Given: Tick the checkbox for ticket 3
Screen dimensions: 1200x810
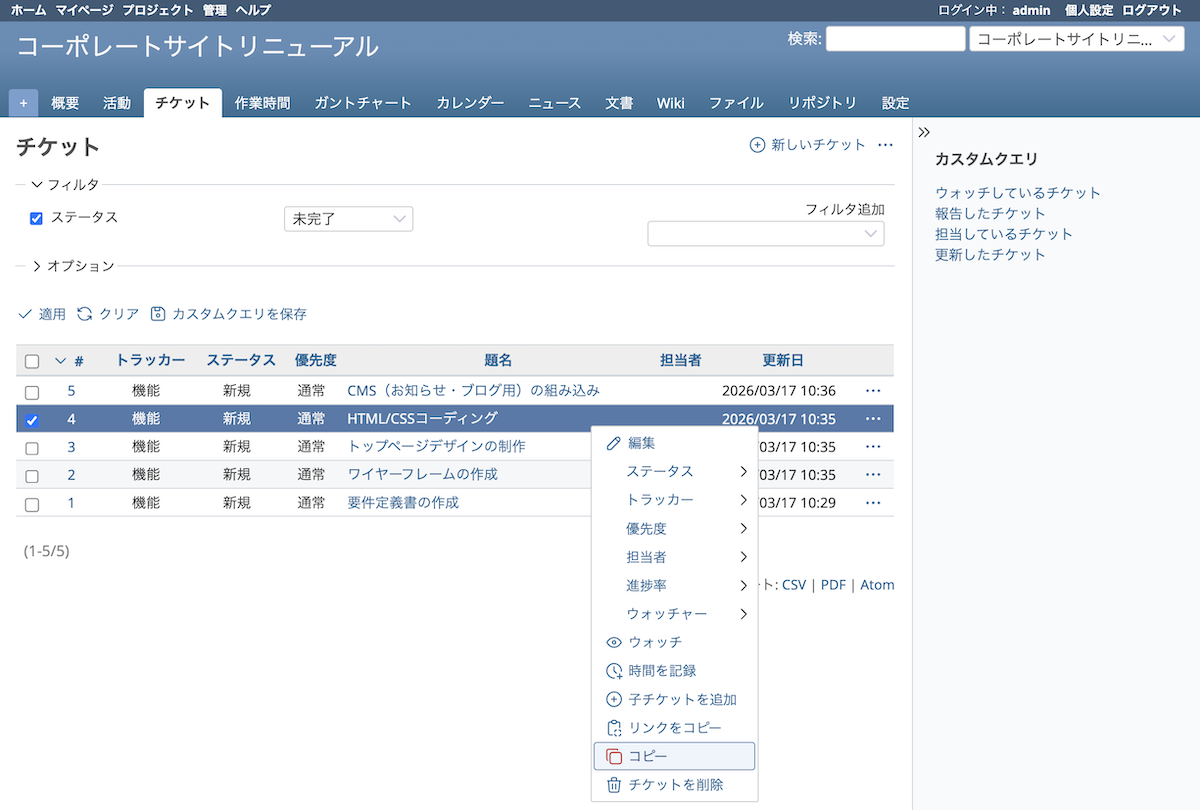Looking at the screenshot, I should coord(32,448).
